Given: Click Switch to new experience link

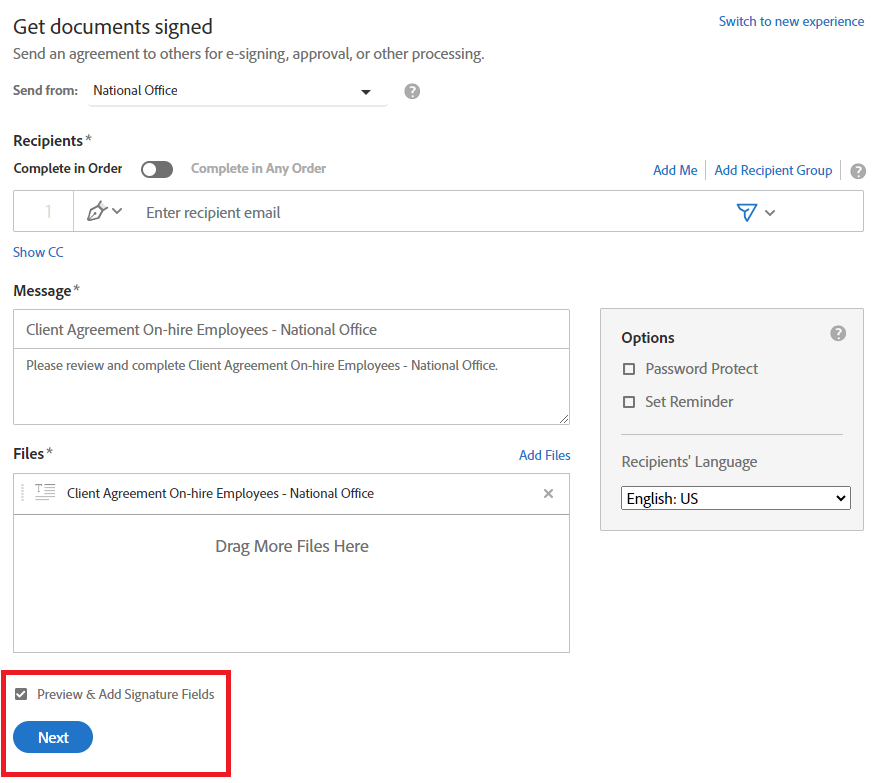Looking at the screenshot, I should (791, 21).
